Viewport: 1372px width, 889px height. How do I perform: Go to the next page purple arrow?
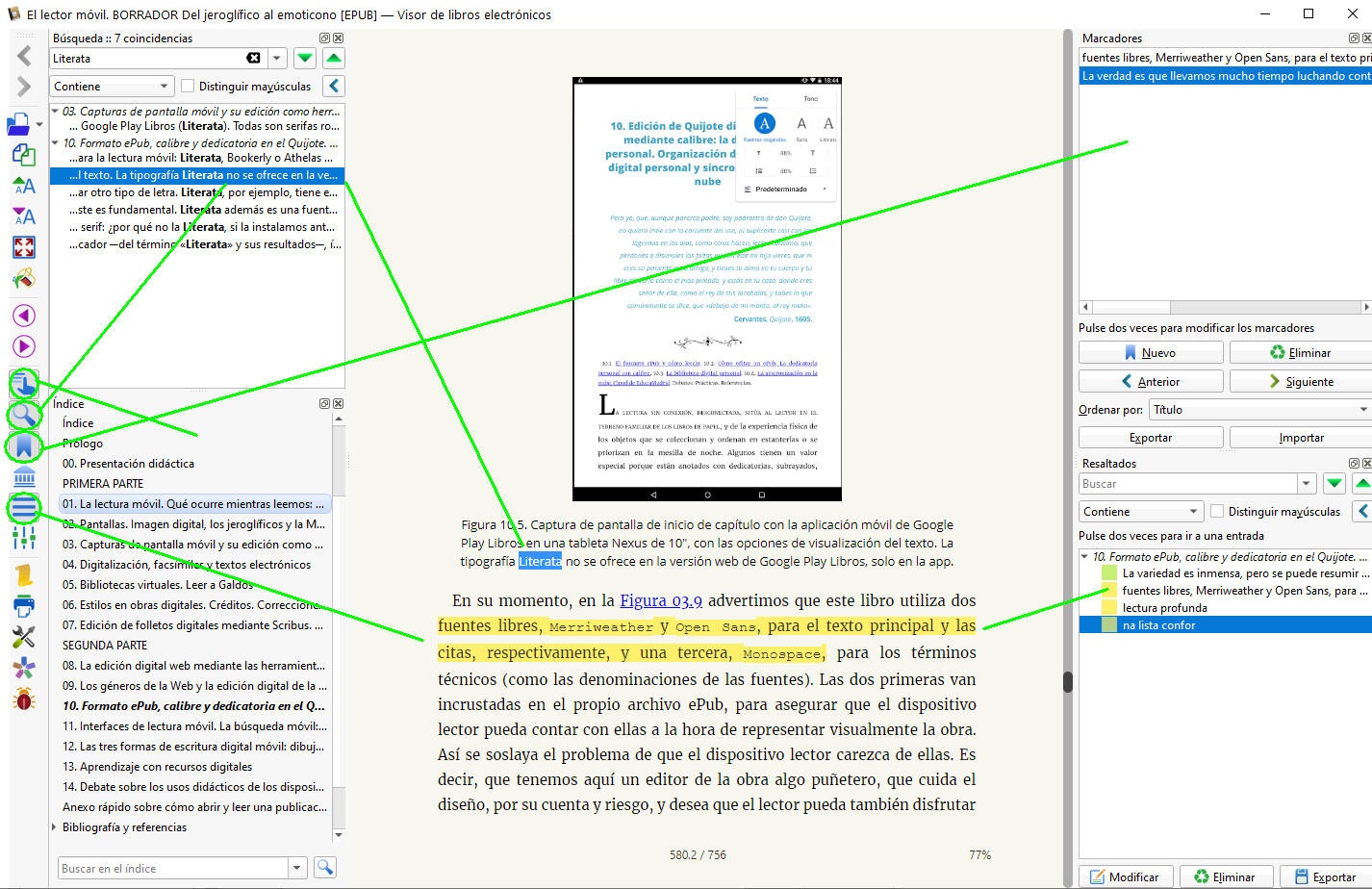(24, 346)
